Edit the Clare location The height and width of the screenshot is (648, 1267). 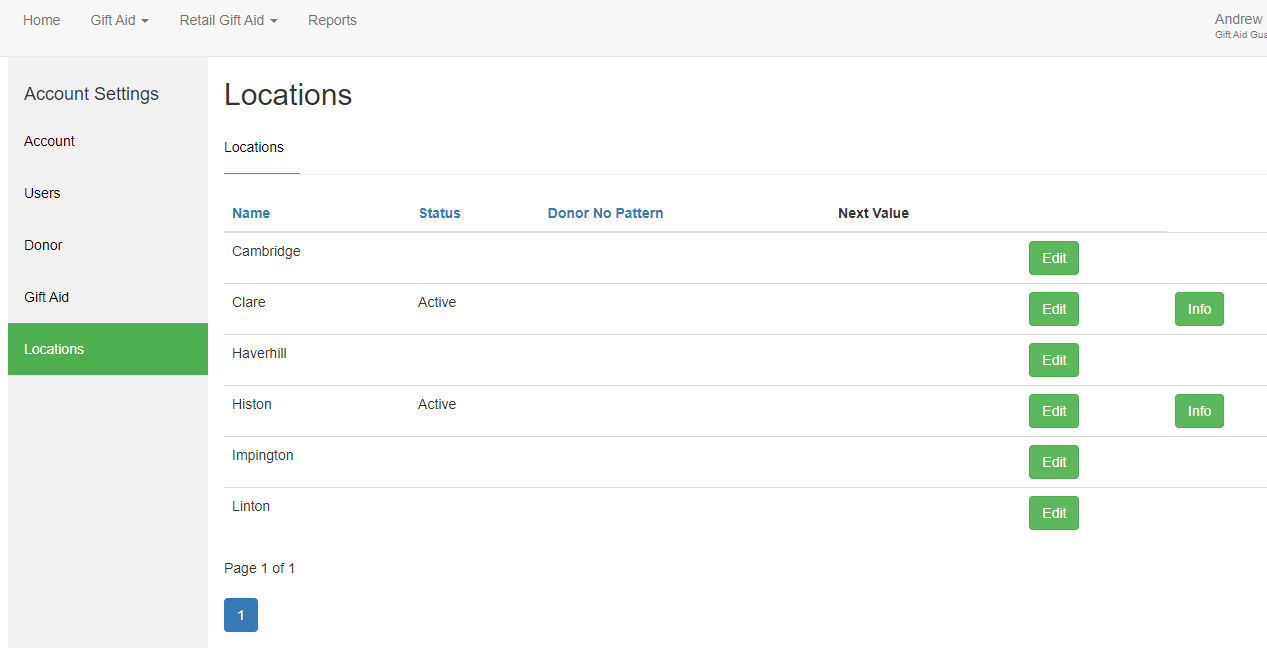pos(1054,309)
